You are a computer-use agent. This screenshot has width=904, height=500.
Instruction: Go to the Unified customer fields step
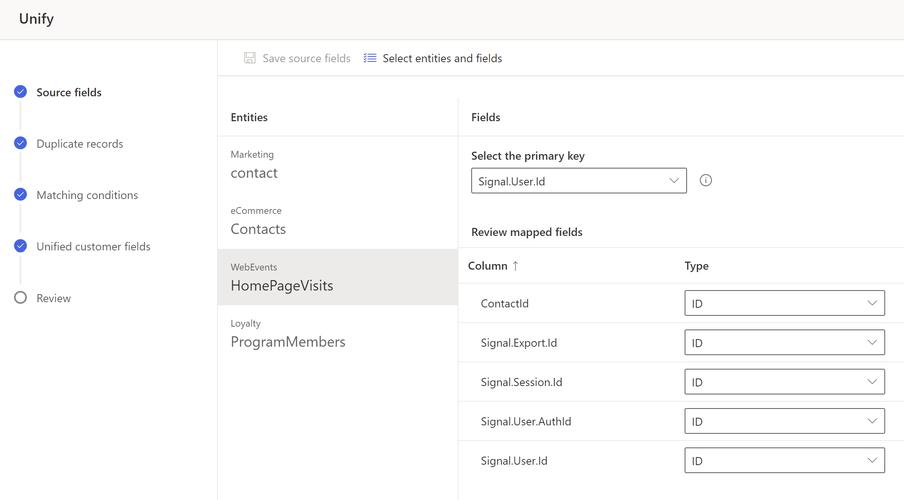93,246
